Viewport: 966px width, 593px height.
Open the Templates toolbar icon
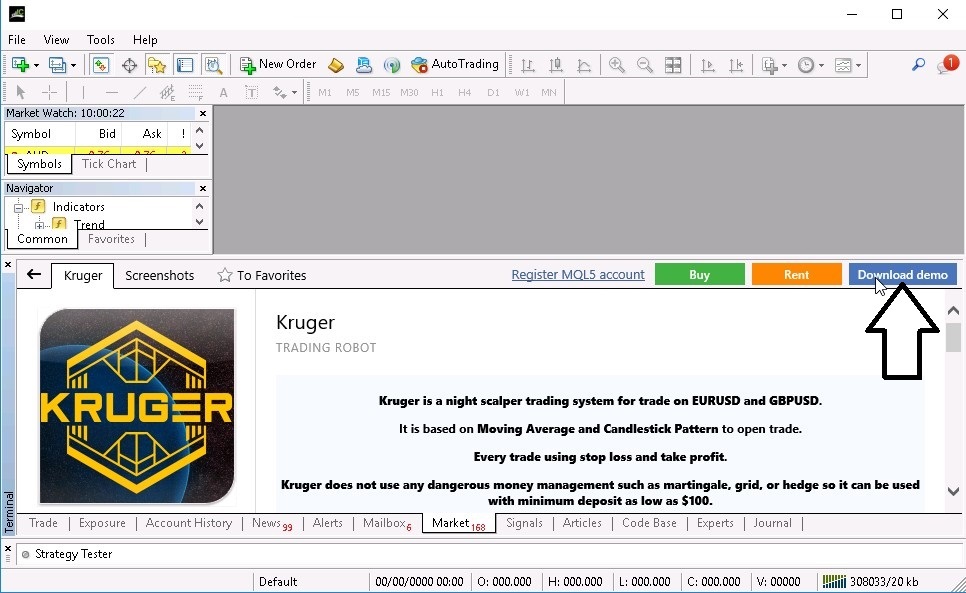pyautogui.click(x=843, y=65)
